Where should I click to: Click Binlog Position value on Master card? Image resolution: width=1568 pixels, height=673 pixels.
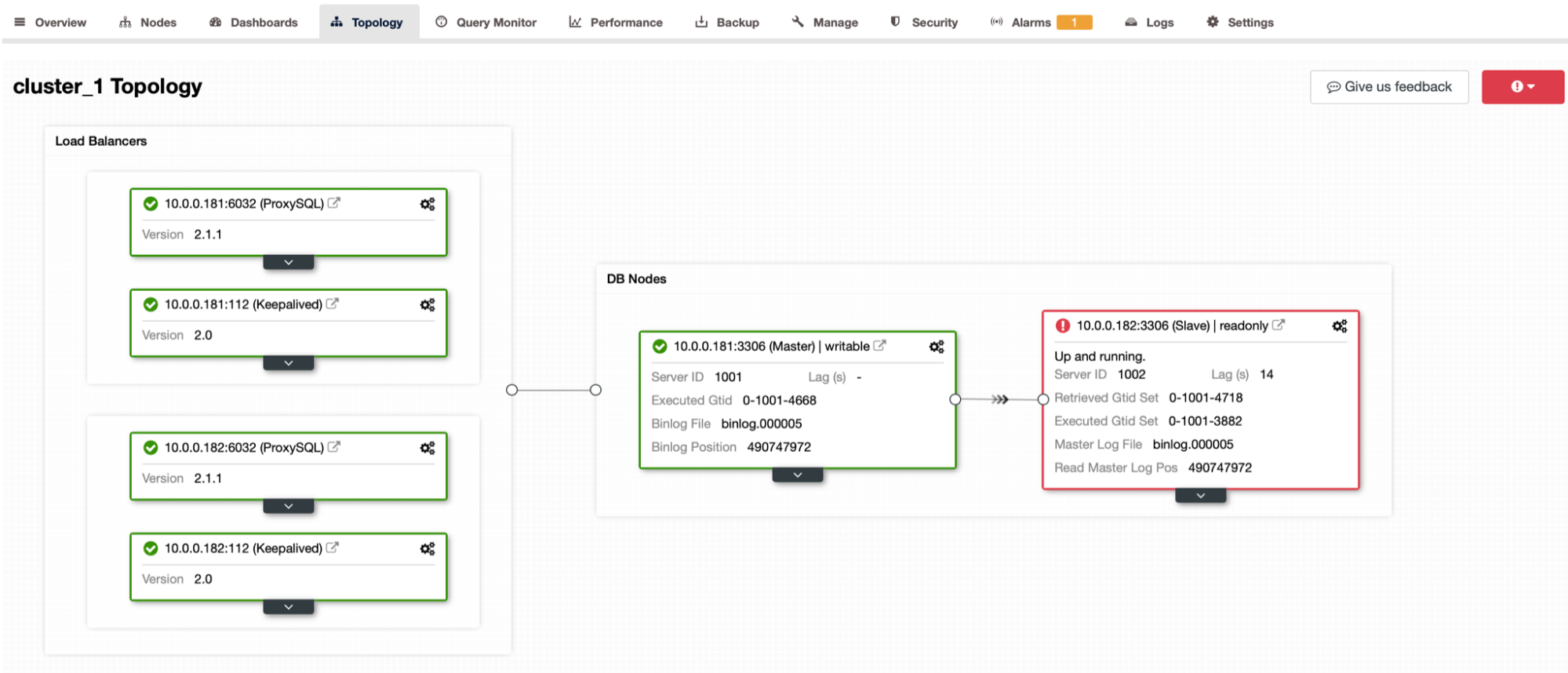pyautogui.click(x=779, y=447)
